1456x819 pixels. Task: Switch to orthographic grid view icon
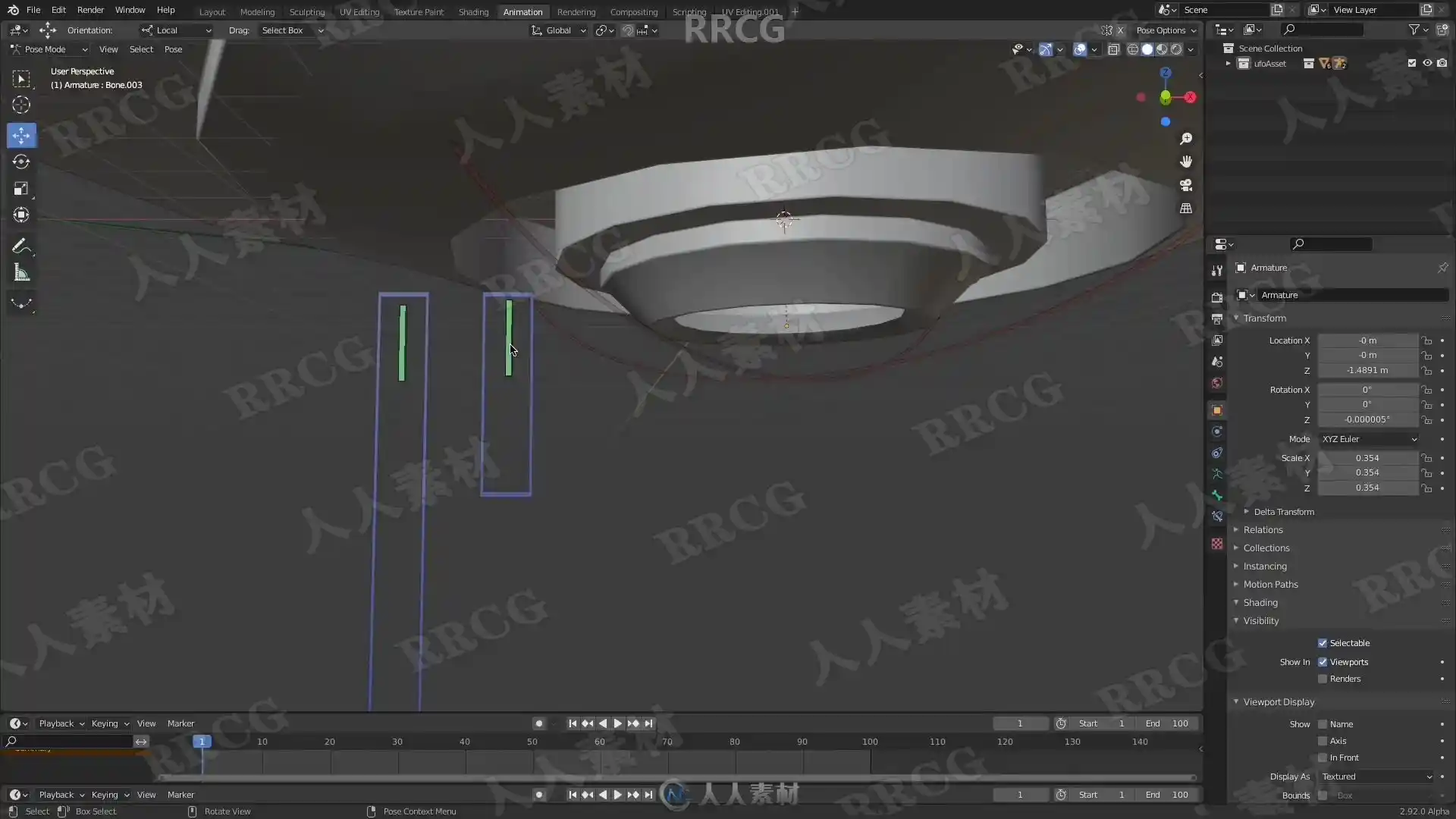coord(1186,208)
